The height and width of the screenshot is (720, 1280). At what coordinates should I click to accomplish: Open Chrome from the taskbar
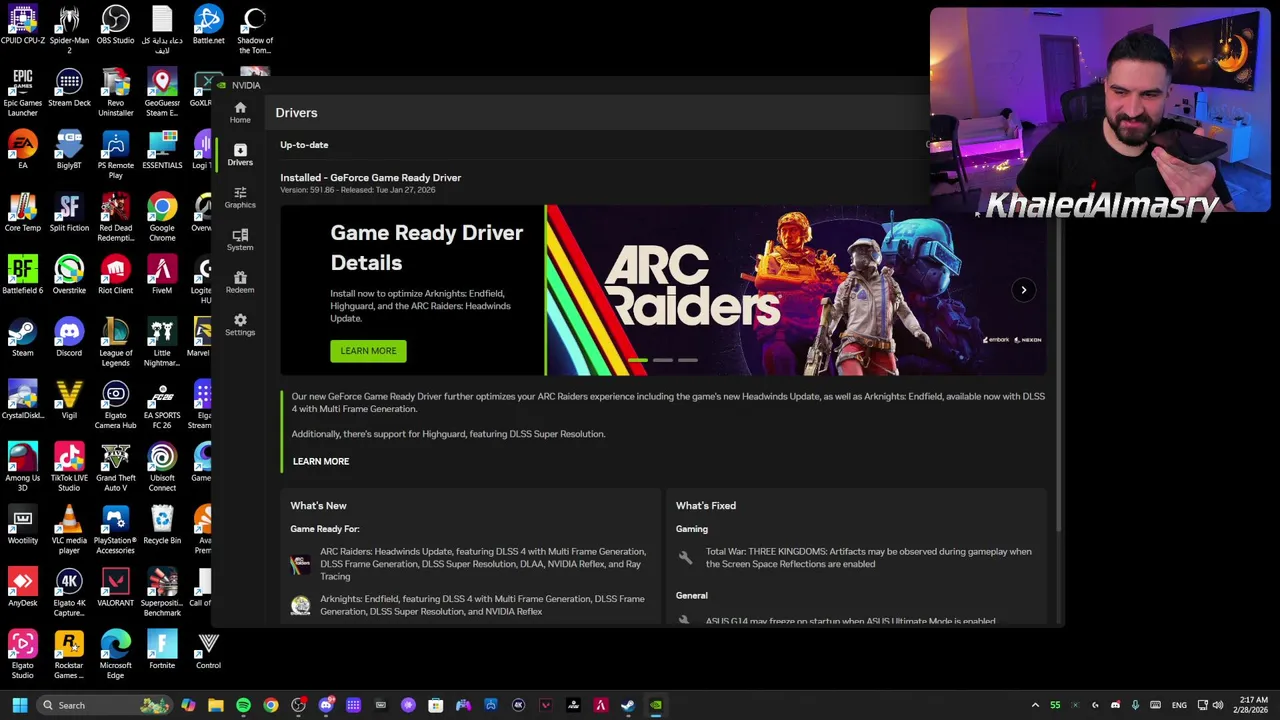click(x=270, y=705)
